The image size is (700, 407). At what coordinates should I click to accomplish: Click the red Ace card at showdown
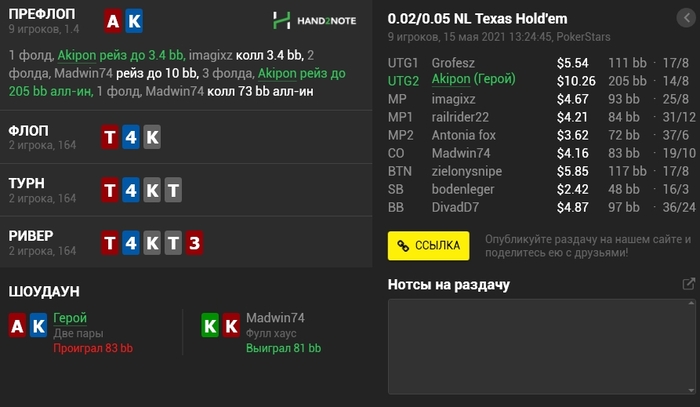[x=17, y=325]
